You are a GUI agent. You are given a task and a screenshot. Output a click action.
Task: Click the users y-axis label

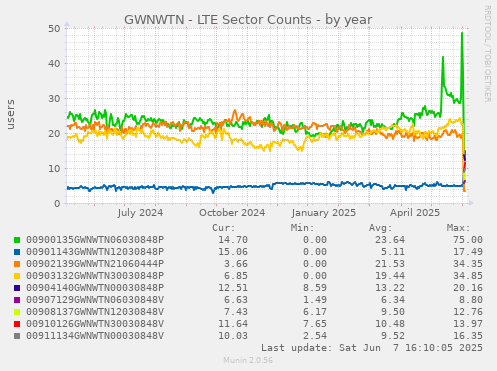(x=11, y=114)
